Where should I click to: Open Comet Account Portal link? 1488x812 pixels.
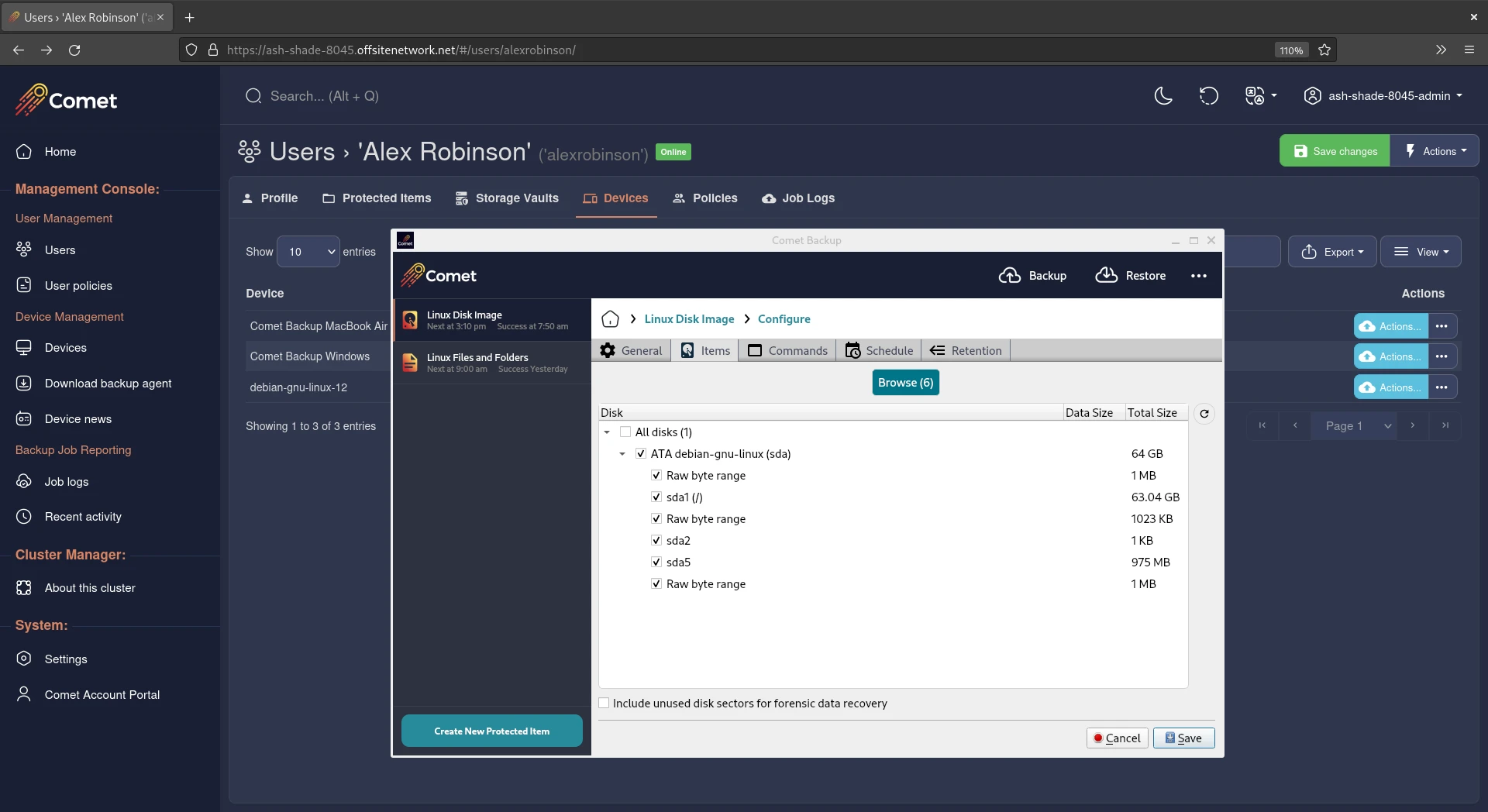[x=102, y=695]
